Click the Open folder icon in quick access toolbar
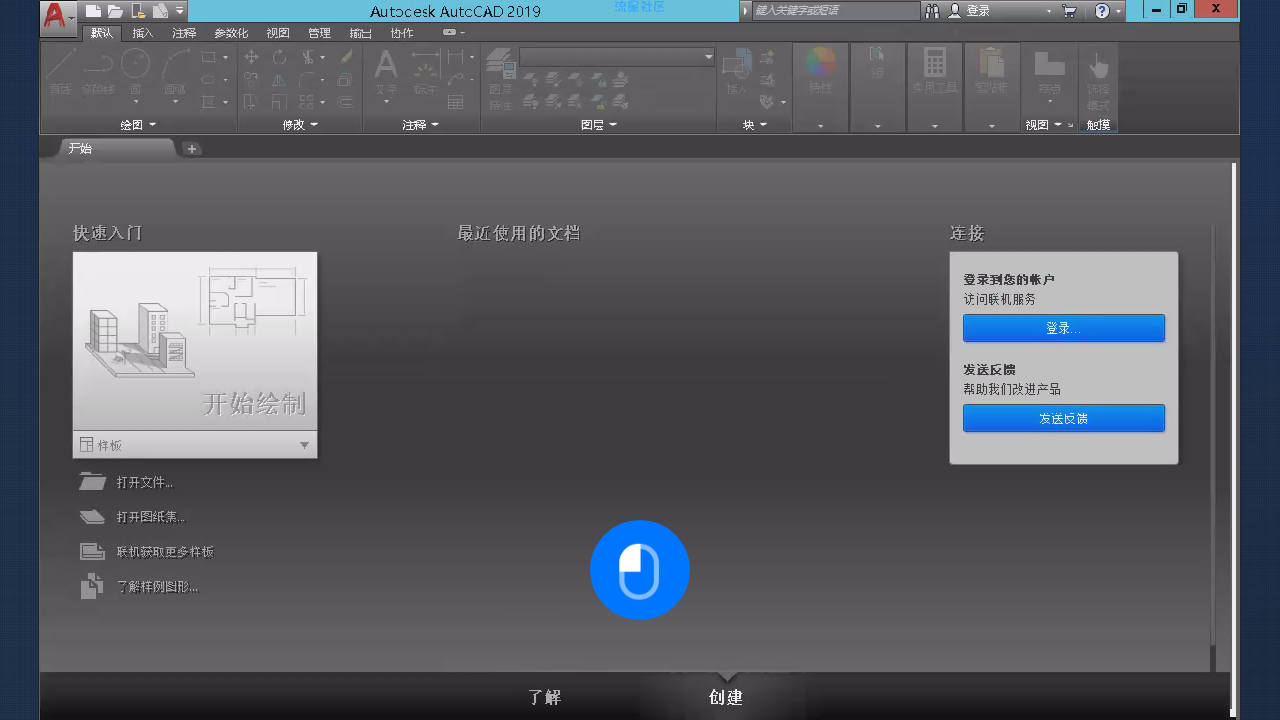This screenshot has height=720, width=1280. [x=115, y=11]
